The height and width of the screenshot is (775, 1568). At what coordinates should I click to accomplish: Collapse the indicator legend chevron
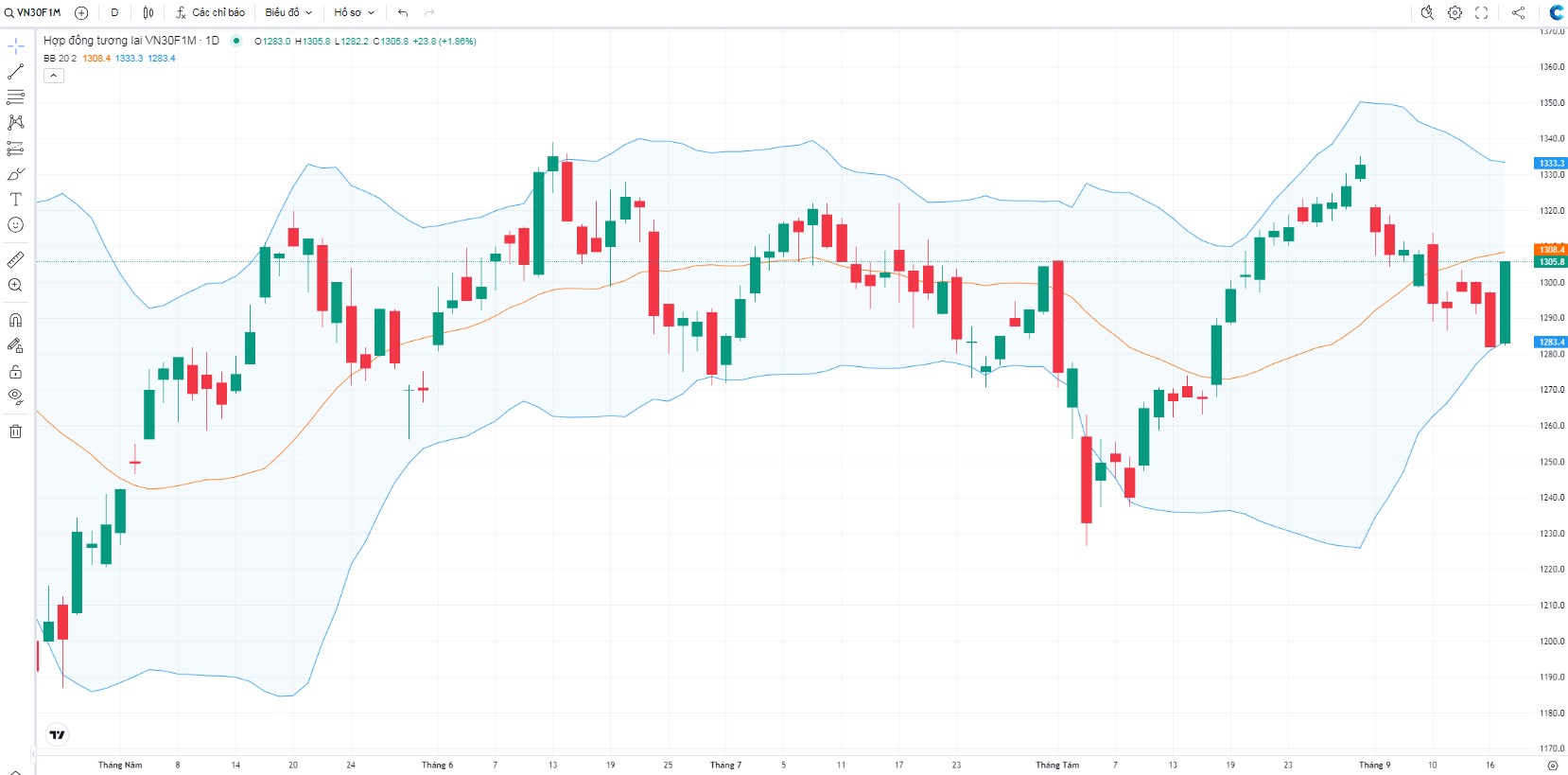pyautogui.click(x=54, y=76)
